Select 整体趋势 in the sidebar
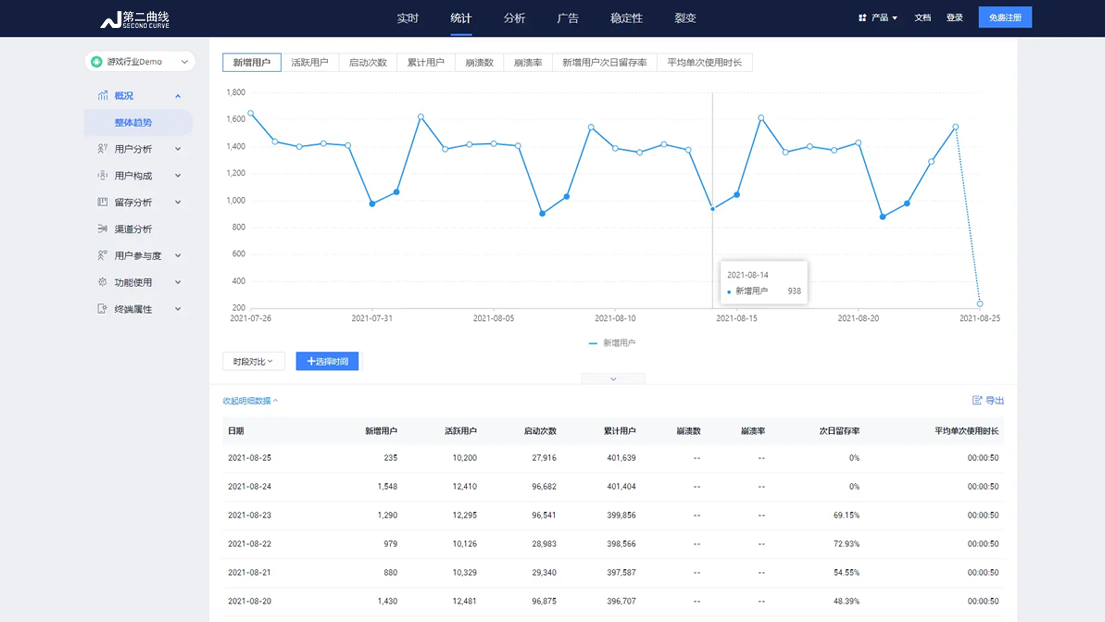The width and height of the screenshot is (1105, 622). (133, 123)
